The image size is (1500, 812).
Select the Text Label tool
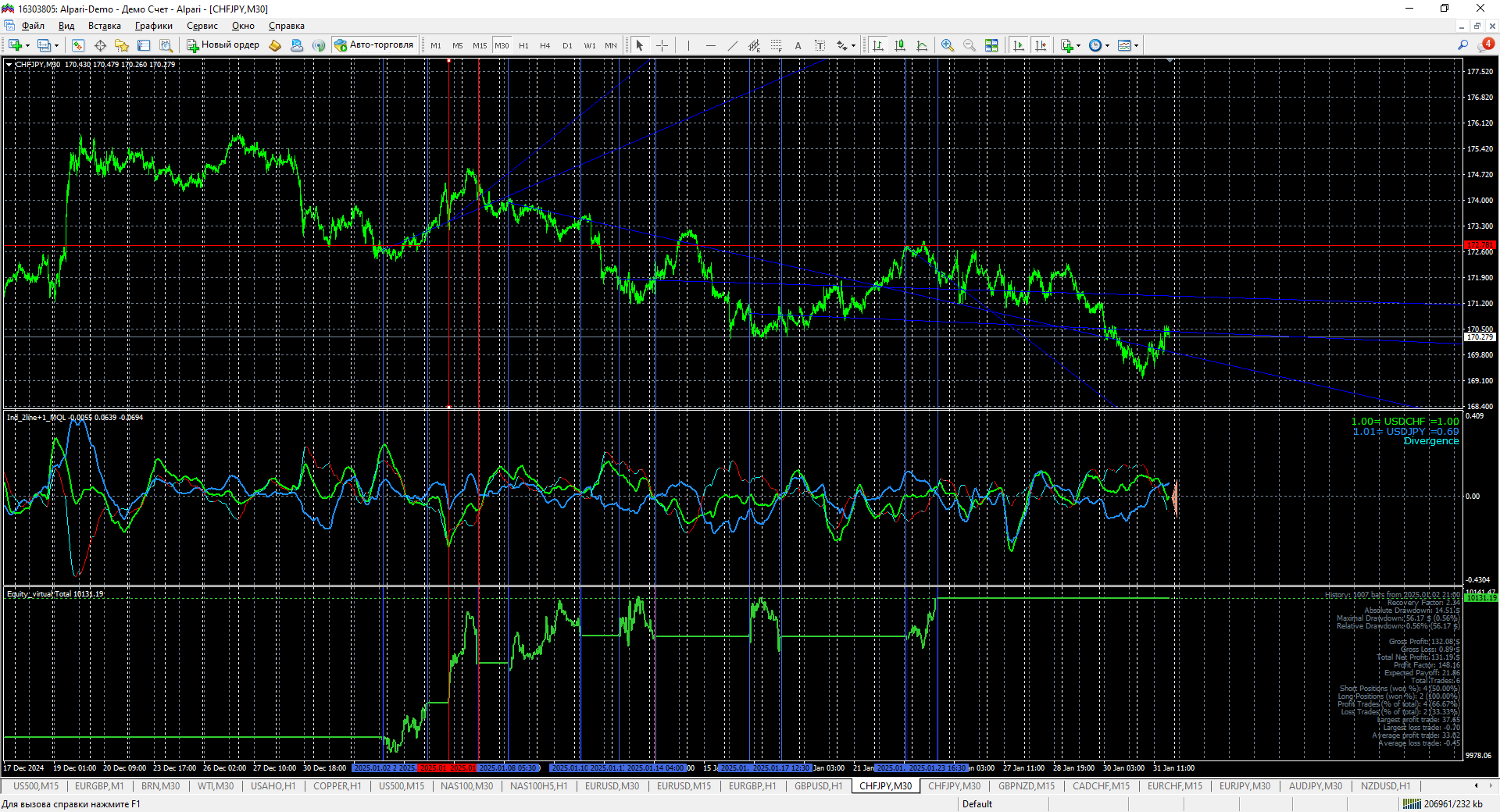tap(820, 45)
